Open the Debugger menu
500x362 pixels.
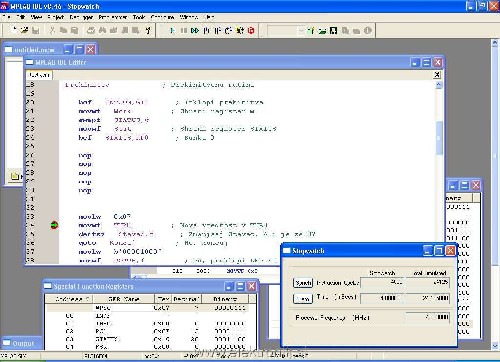(x=81, y=17)
